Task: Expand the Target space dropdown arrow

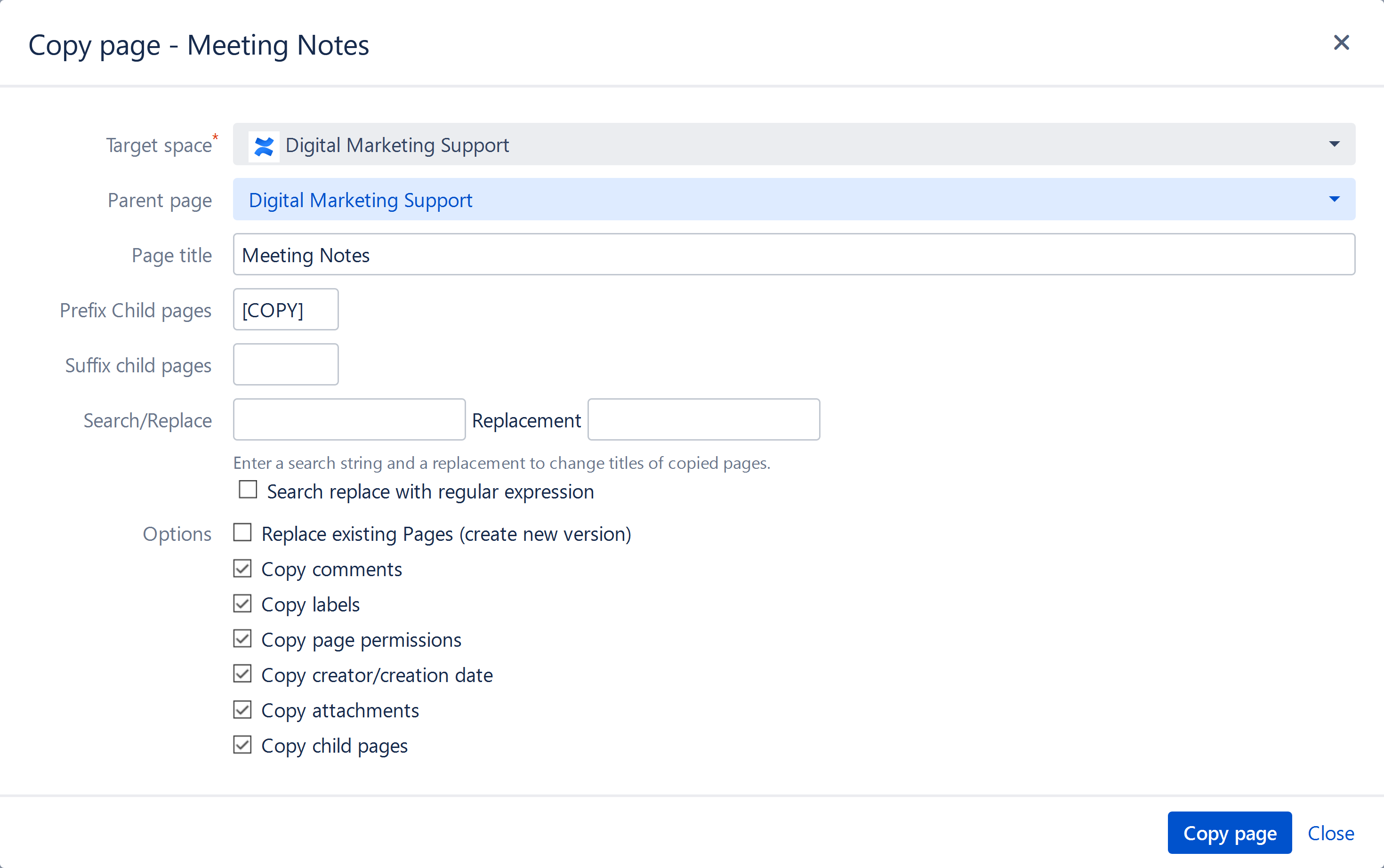Action: tap(1334, 144)
